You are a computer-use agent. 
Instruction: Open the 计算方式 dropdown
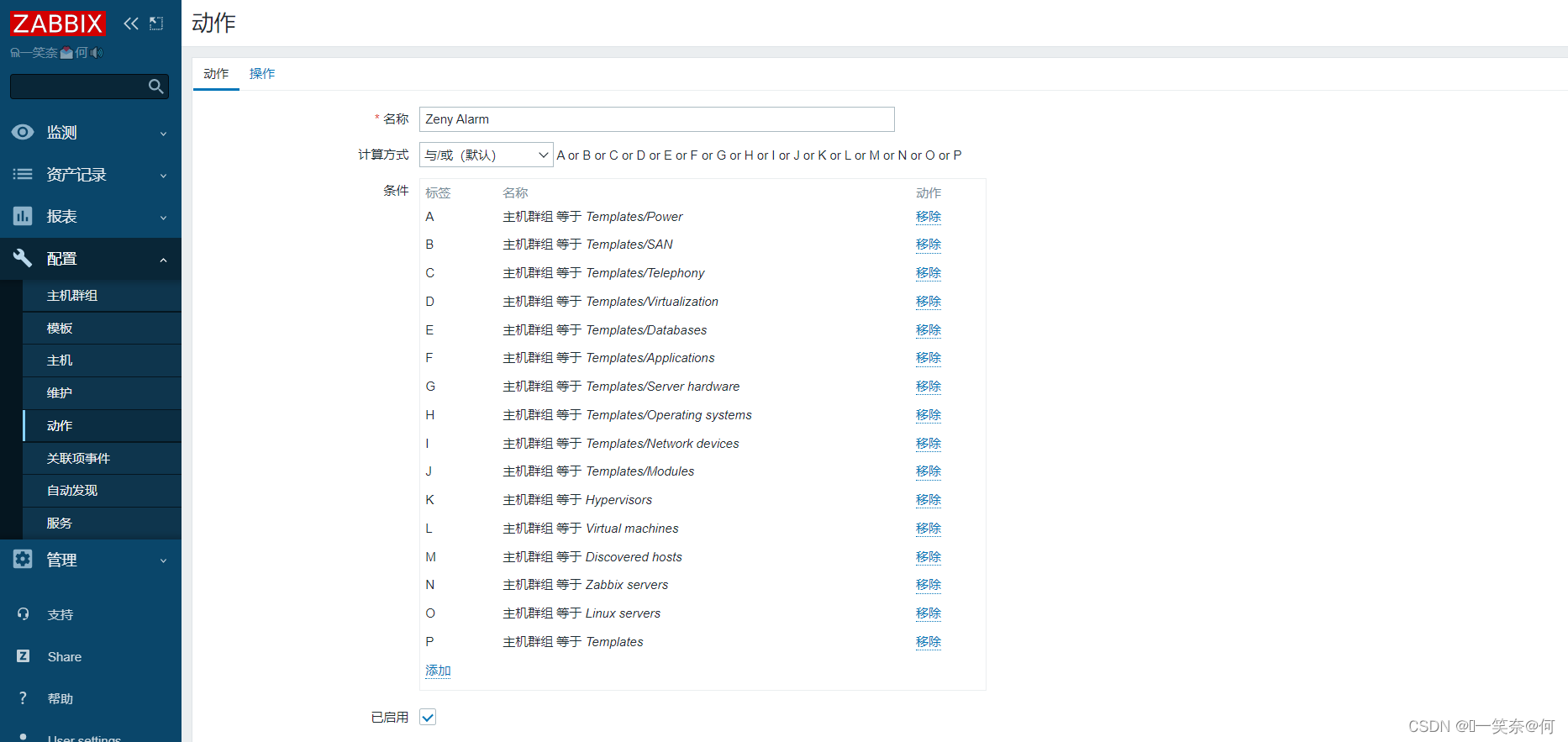click(x=486, y=155)
